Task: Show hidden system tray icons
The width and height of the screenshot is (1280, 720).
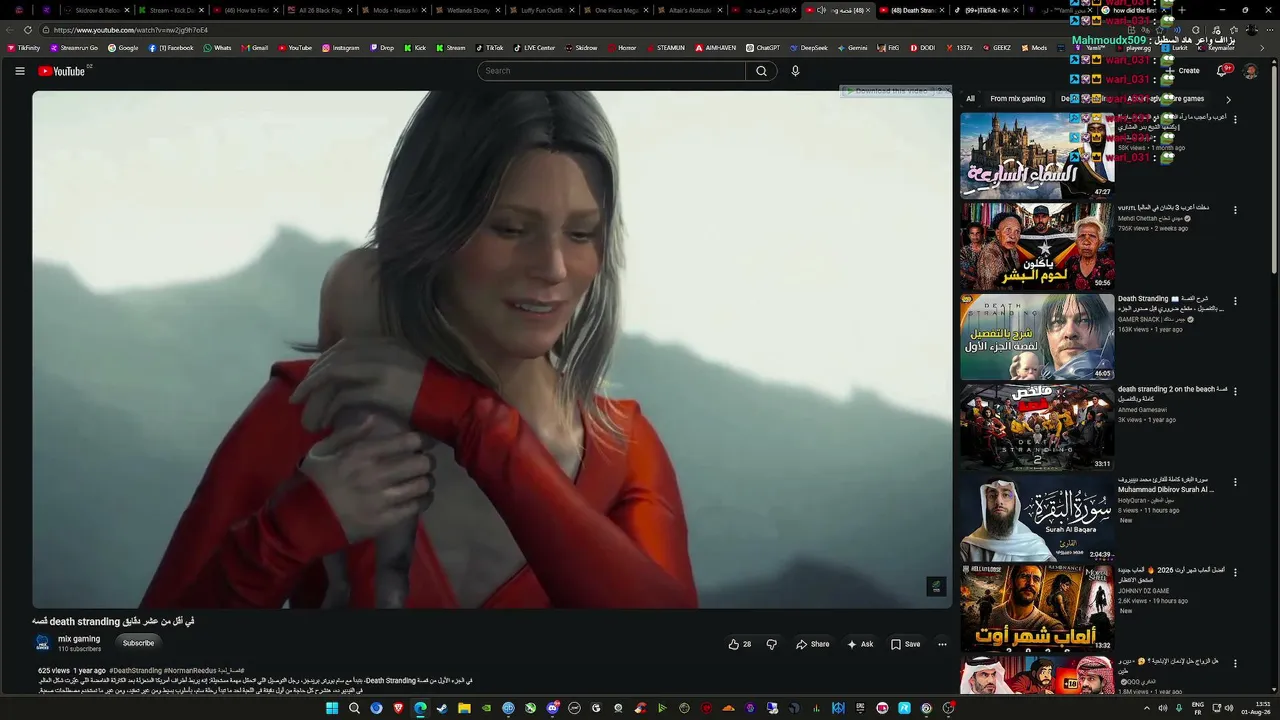Action: coord(1146,708)
